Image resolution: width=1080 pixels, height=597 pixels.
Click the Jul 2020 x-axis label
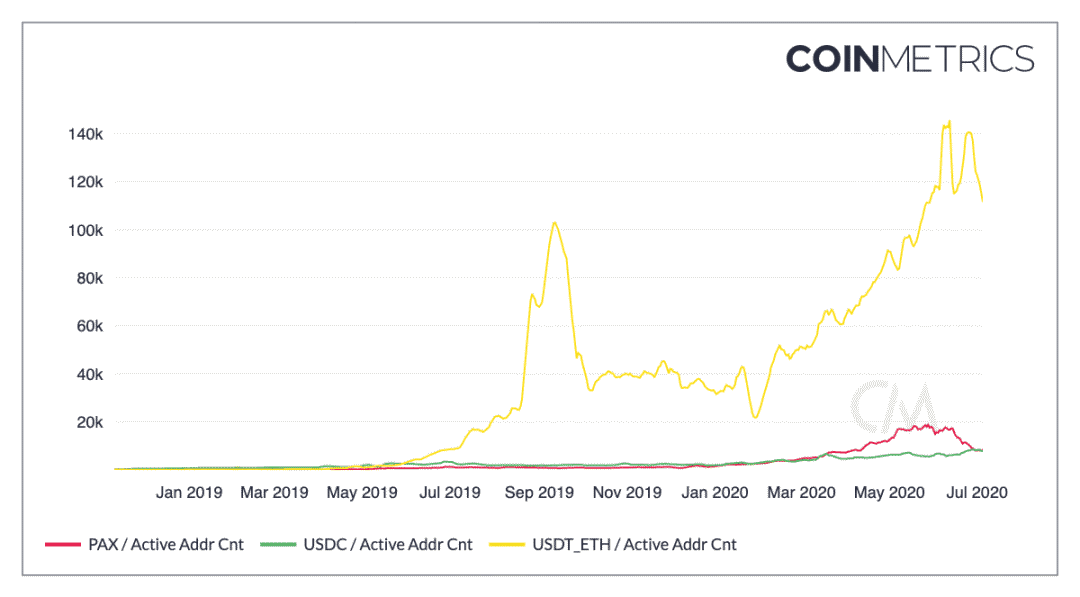pyautogui.click(x=977, y=492)
